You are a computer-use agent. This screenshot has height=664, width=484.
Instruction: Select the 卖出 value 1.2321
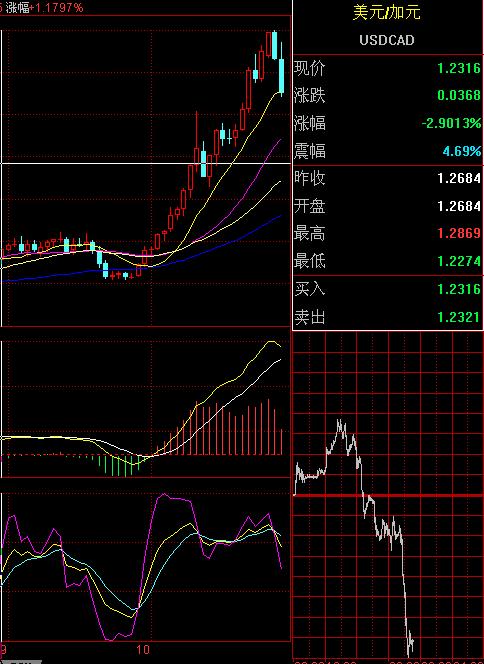459,317
